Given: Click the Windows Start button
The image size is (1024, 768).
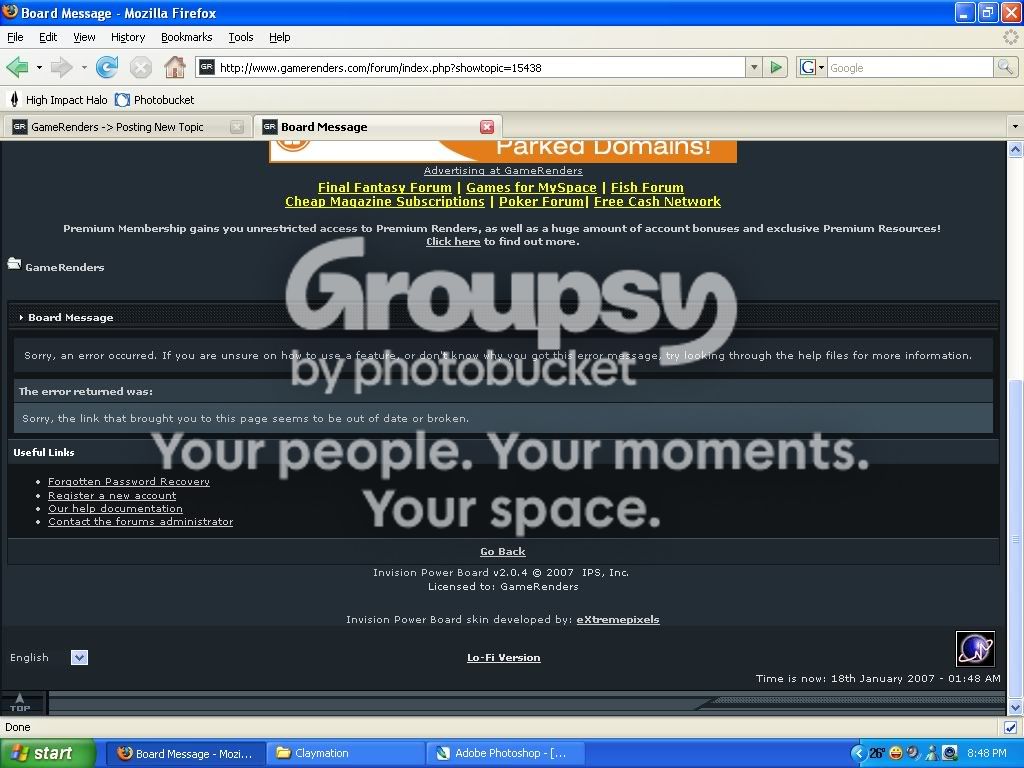Looking at the screenshot, I should (x=46, y=753).
